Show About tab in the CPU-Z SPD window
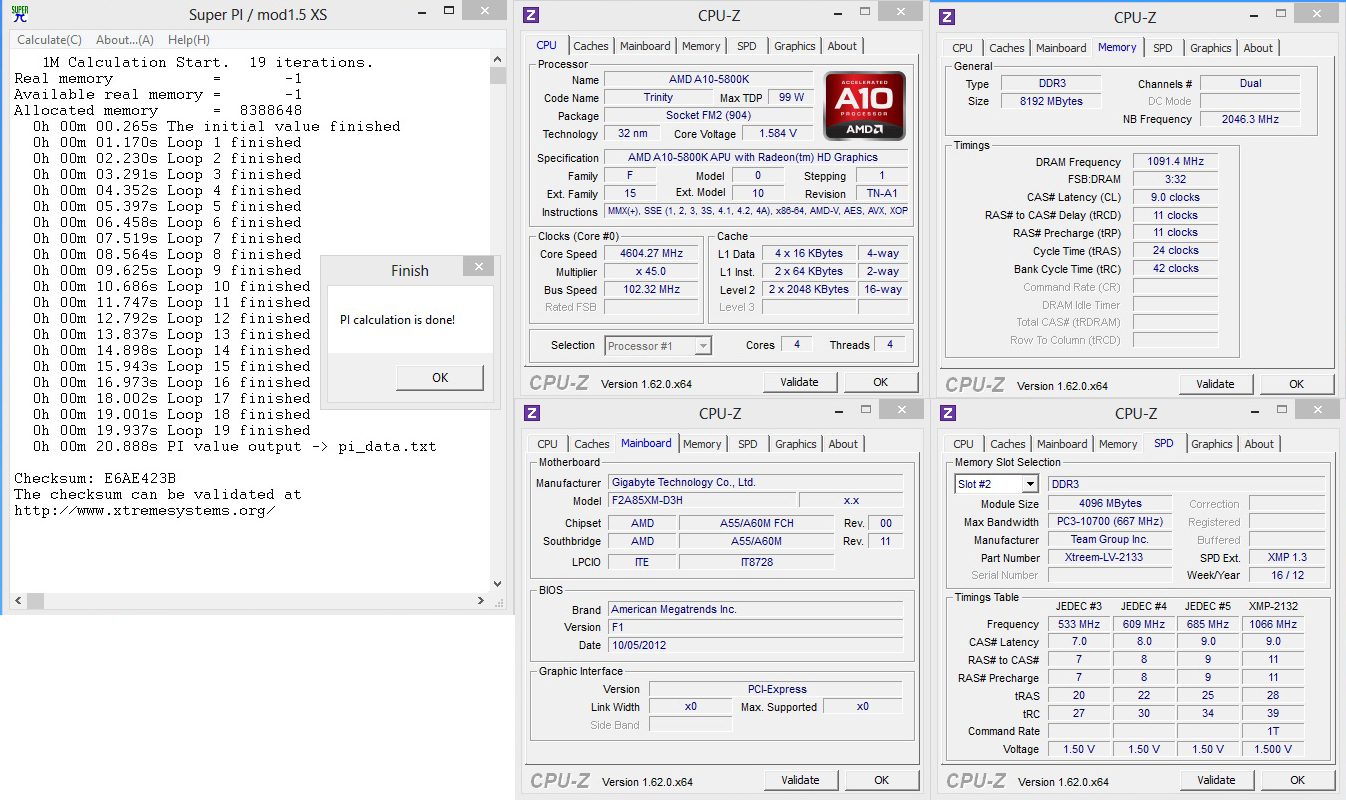 coord(1259,444)
